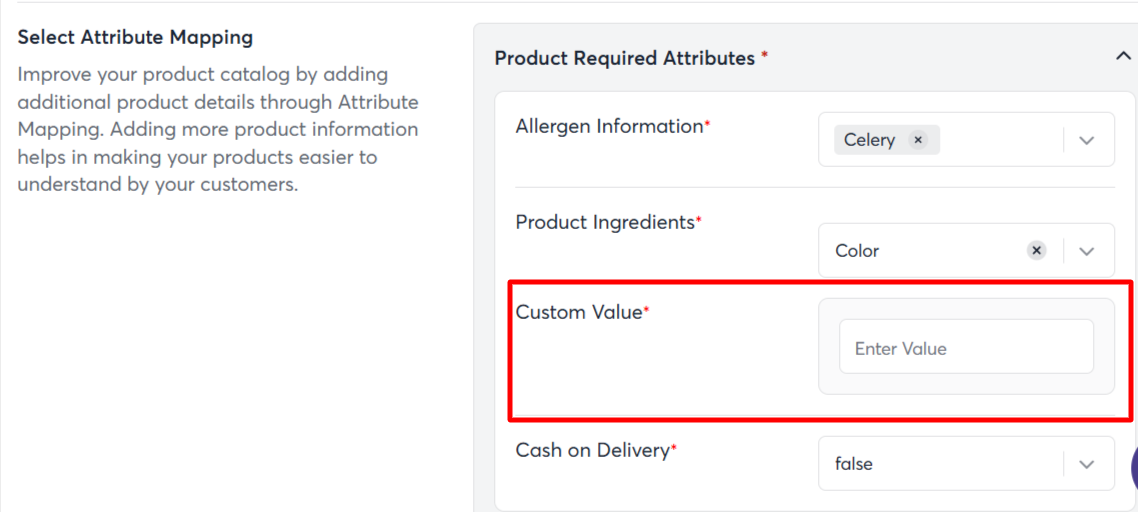Click the Allergen Information label

(609, 126)
